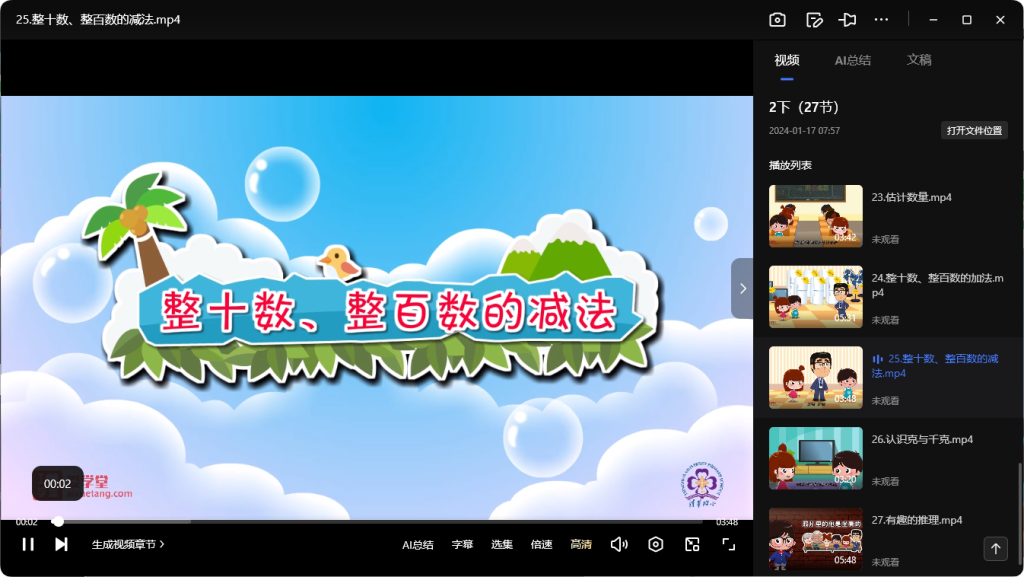Enter mini window picture-in-picture mode

(692, 544)
